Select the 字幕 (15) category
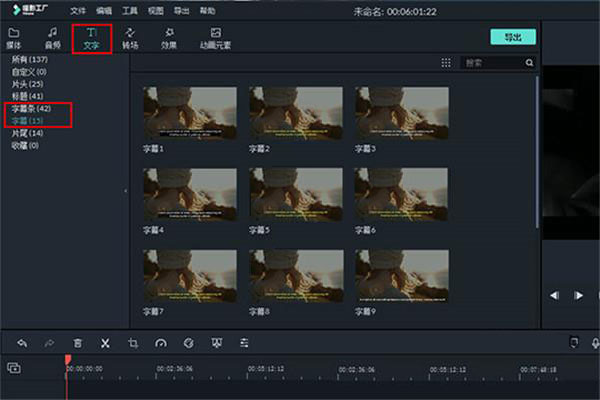The image size is (600, 400). [x=27, y=121]
